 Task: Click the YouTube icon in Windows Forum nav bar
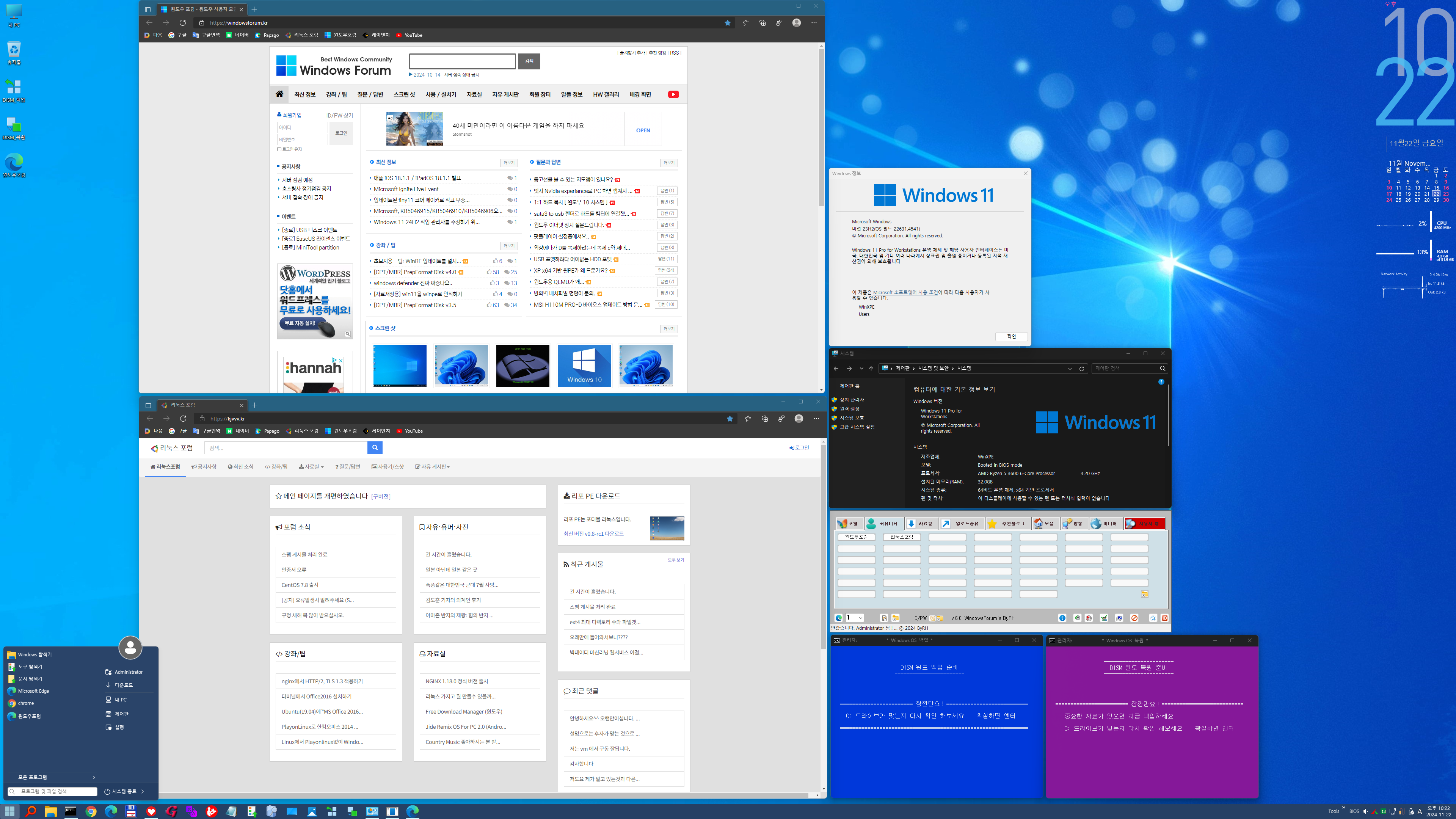(x=673, y=94)
